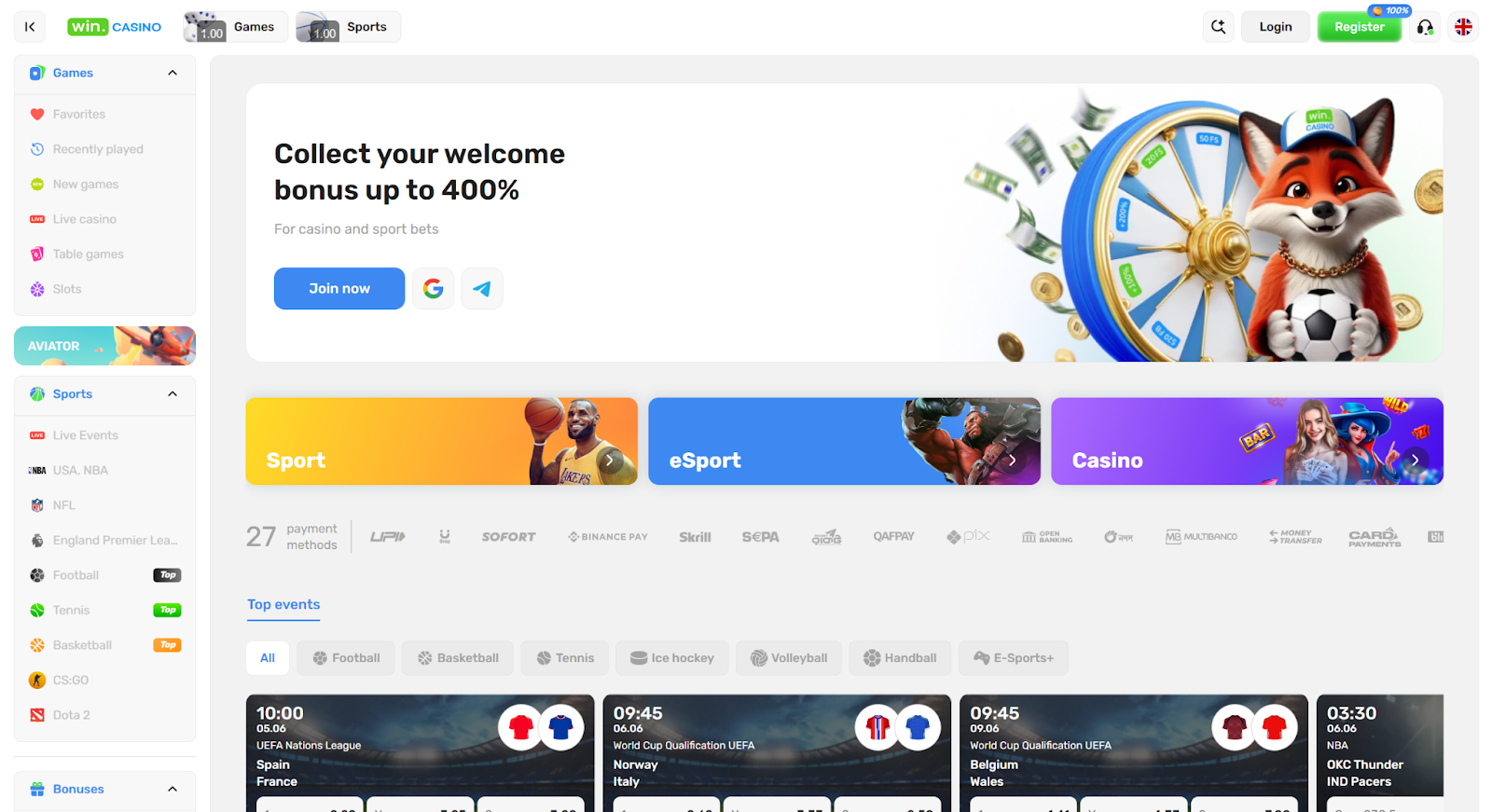Image resolution: width=1492 pixels, height=812 pixels.
Task: Open the eSport banner card
Action: point(844,442)
